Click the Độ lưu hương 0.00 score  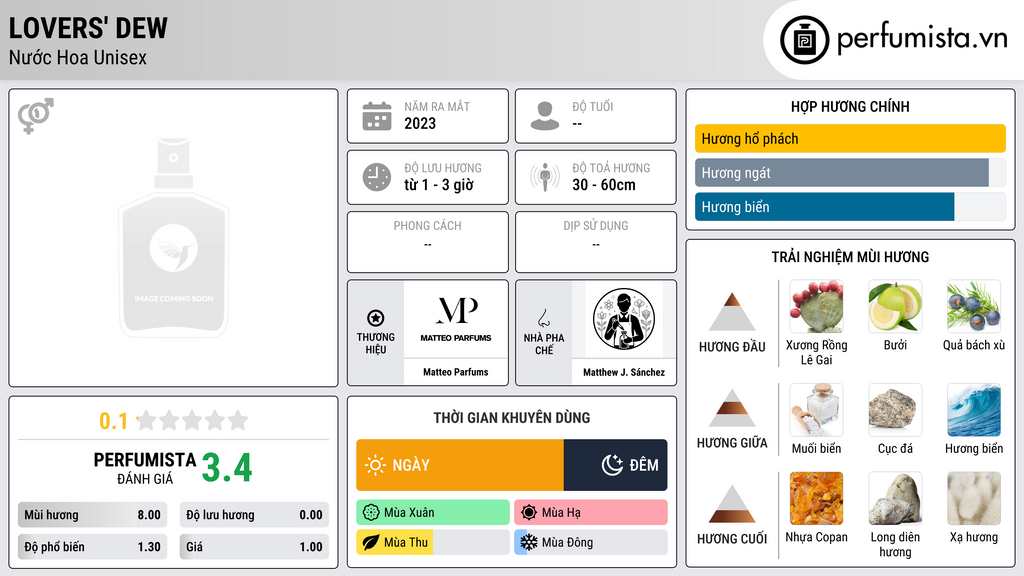tap(254, 515)
